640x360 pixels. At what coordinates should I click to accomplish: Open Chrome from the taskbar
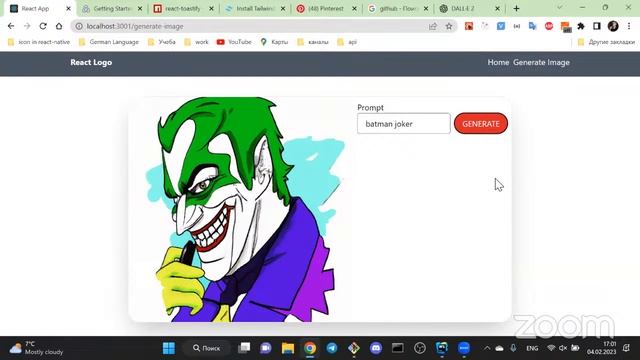[310, 348]
